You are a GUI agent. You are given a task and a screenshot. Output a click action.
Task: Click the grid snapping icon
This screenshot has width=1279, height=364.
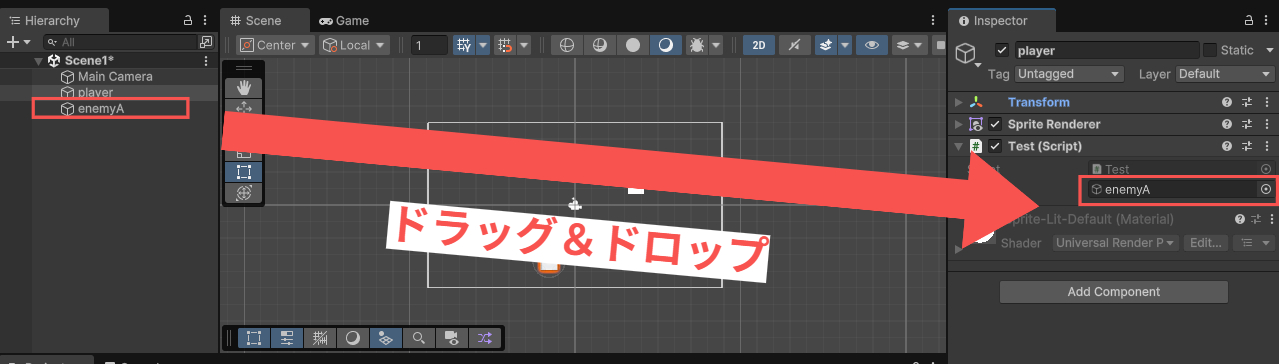pos(505,45)
